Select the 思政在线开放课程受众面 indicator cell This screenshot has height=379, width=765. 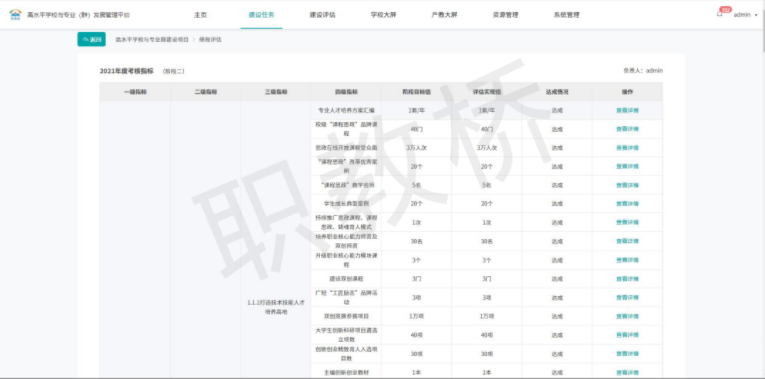pos(346,148)
